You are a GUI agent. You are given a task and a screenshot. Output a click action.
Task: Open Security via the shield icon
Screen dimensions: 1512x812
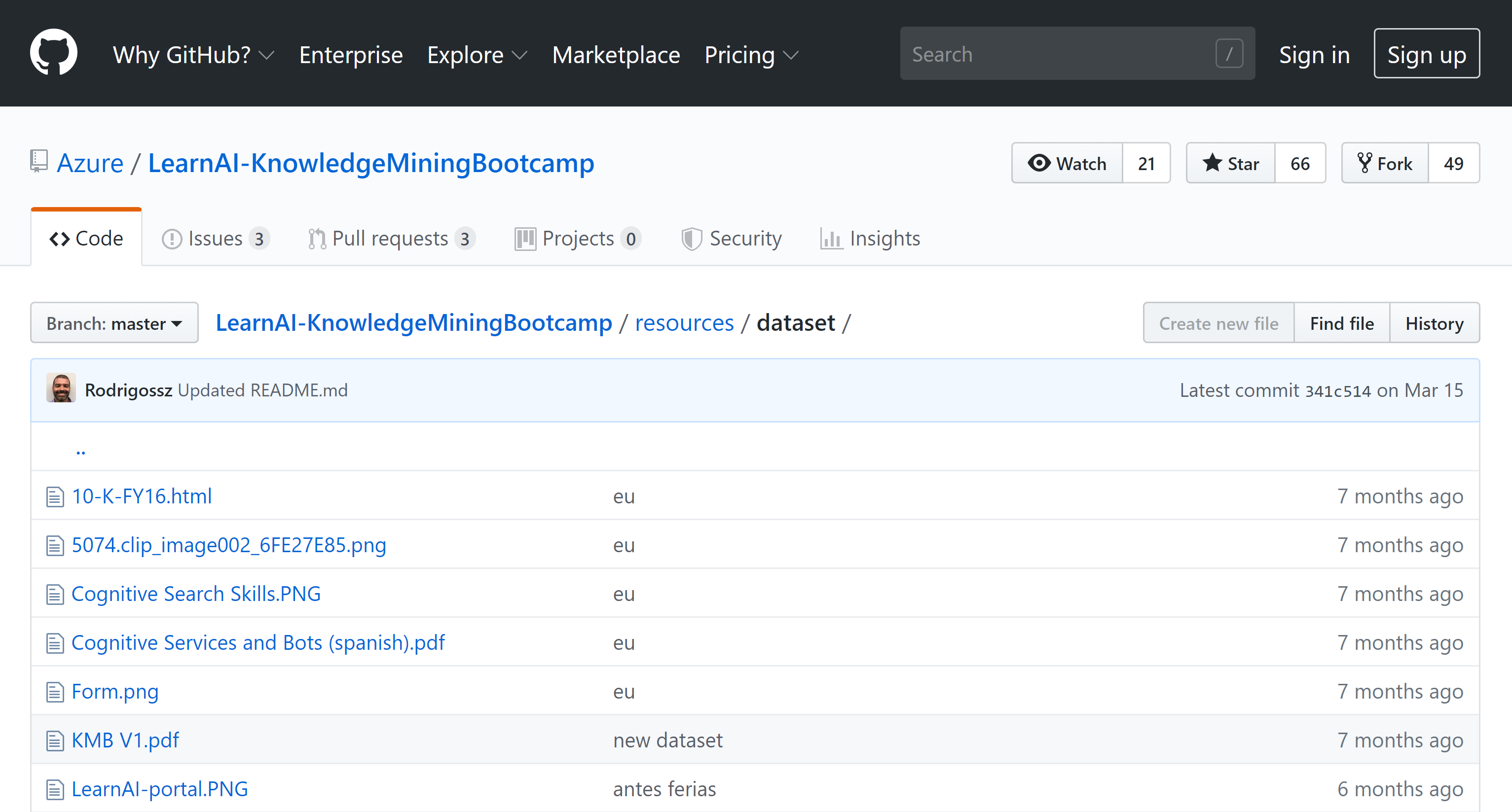[x=692, y=238]
